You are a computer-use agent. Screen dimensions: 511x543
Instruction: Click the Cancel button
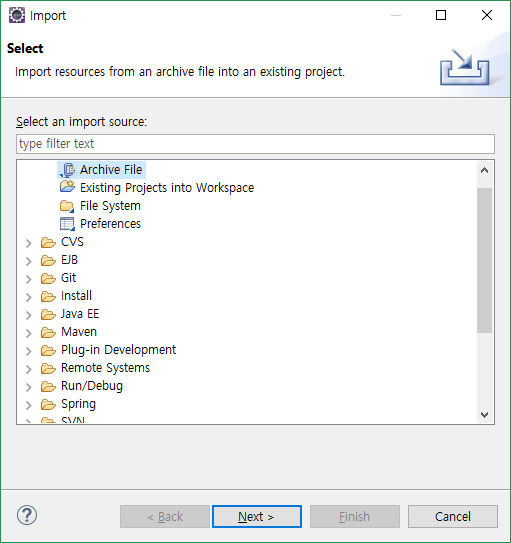(452, 516)
